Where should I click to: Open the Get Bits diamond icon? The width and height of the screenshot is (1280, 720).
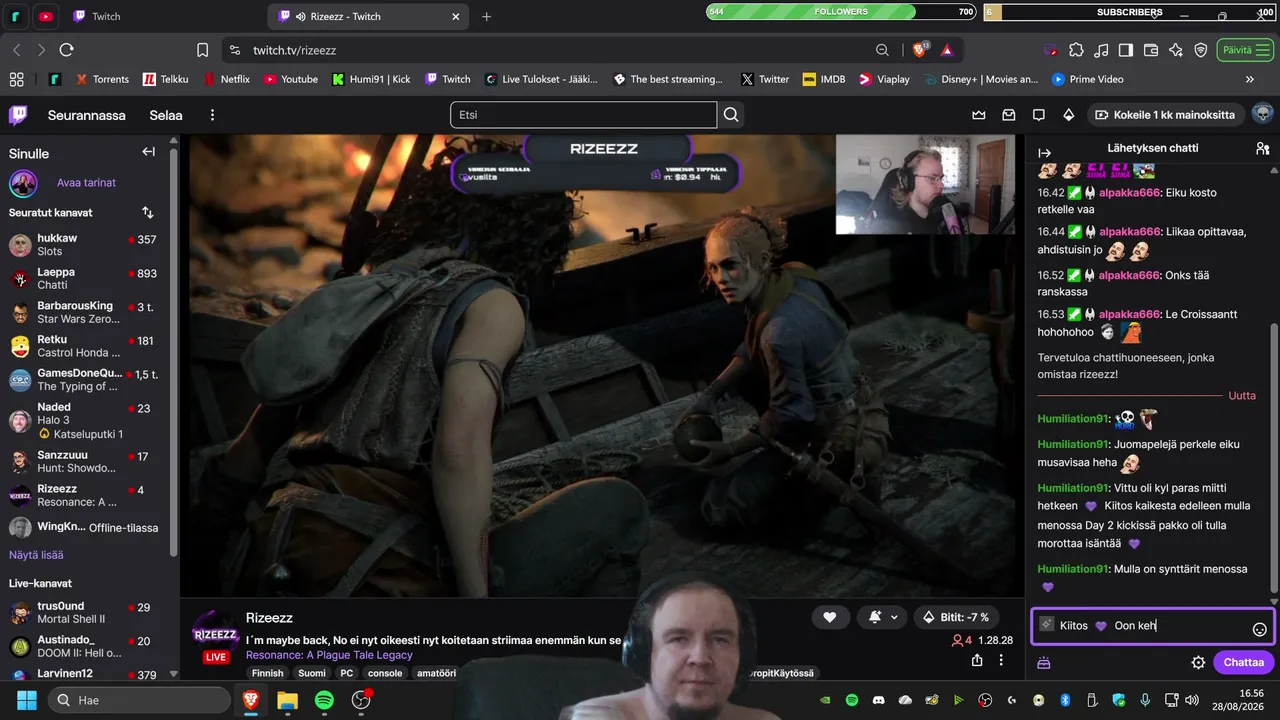point(1069,115)
